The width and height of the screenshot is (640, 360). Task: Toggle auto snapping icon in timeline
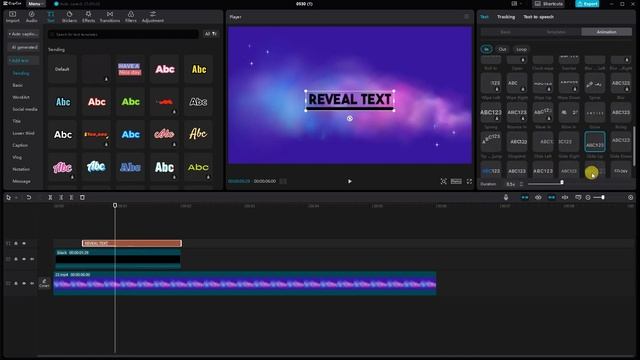point(538,198)
